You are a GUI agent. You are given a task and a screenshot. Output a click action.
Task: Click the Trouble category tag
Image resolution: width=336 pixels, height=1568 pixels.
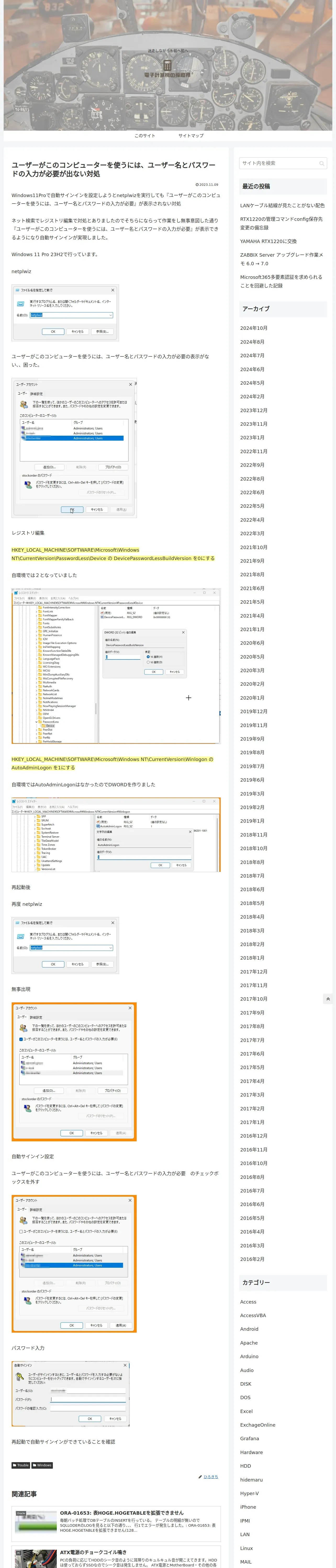(x=21, y=1465)
